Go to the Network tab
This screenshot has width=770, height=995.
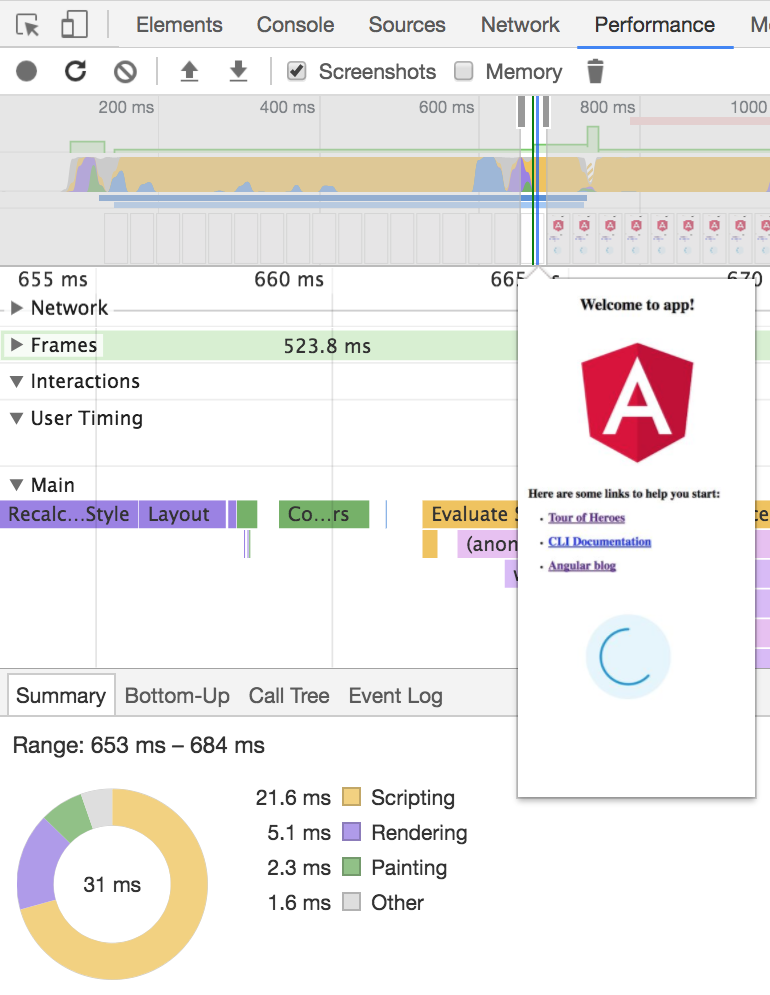coord(520,25)
